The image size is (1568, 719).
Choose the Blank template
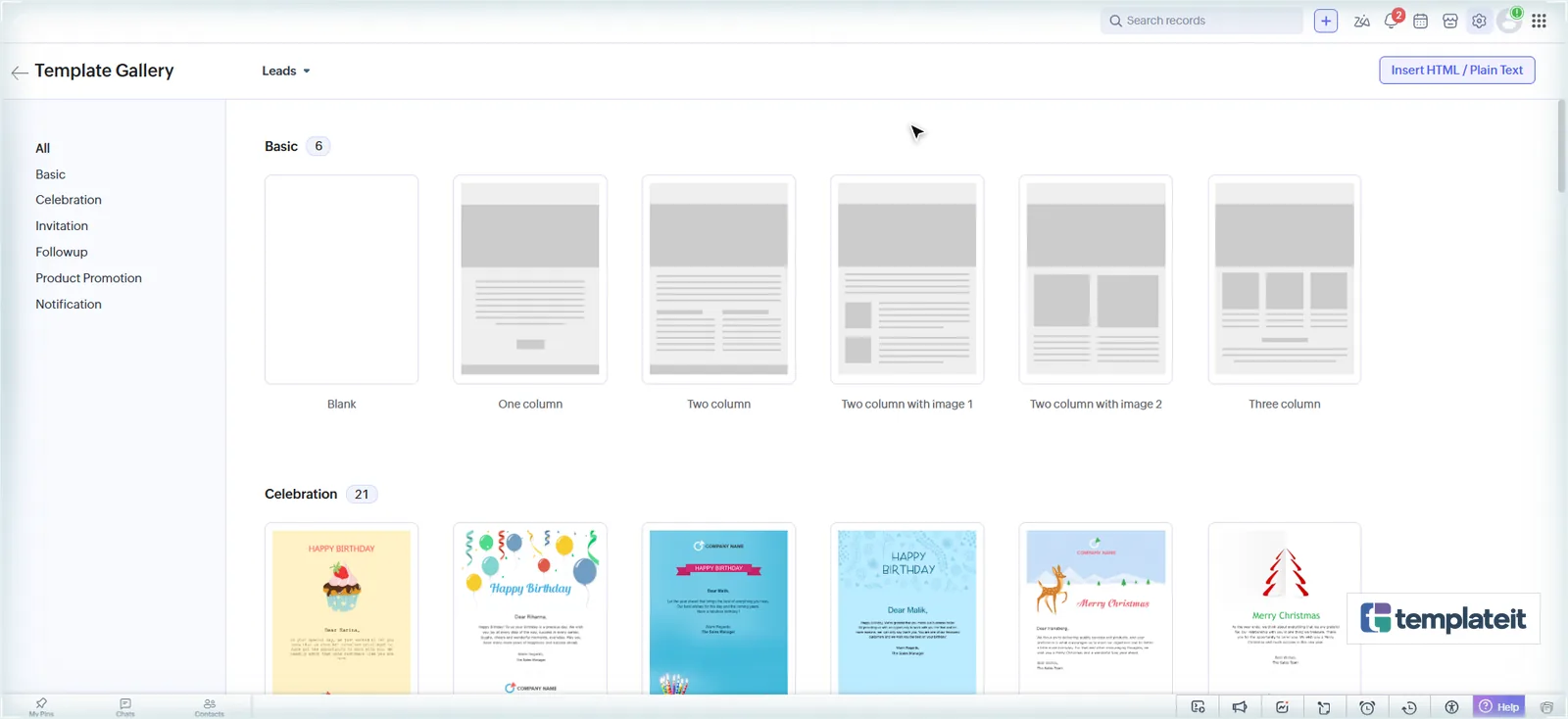click(341, 279)
